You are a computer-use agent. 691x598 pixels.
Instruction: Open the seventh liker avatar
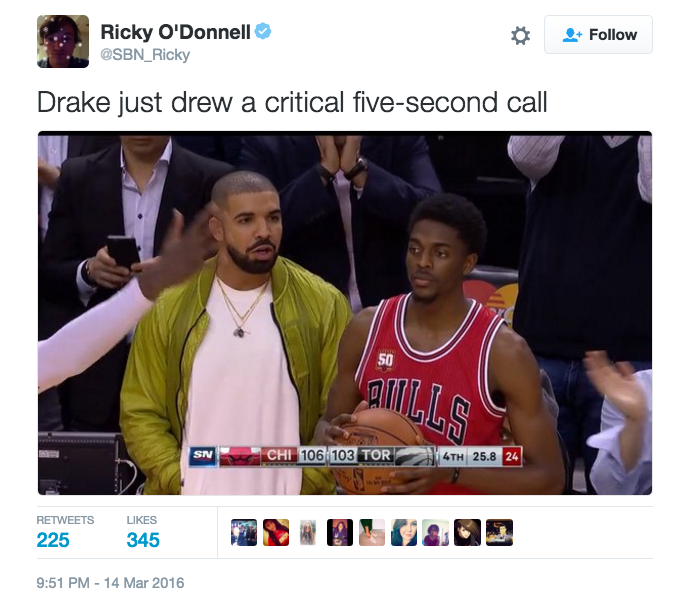coord(435,532)
